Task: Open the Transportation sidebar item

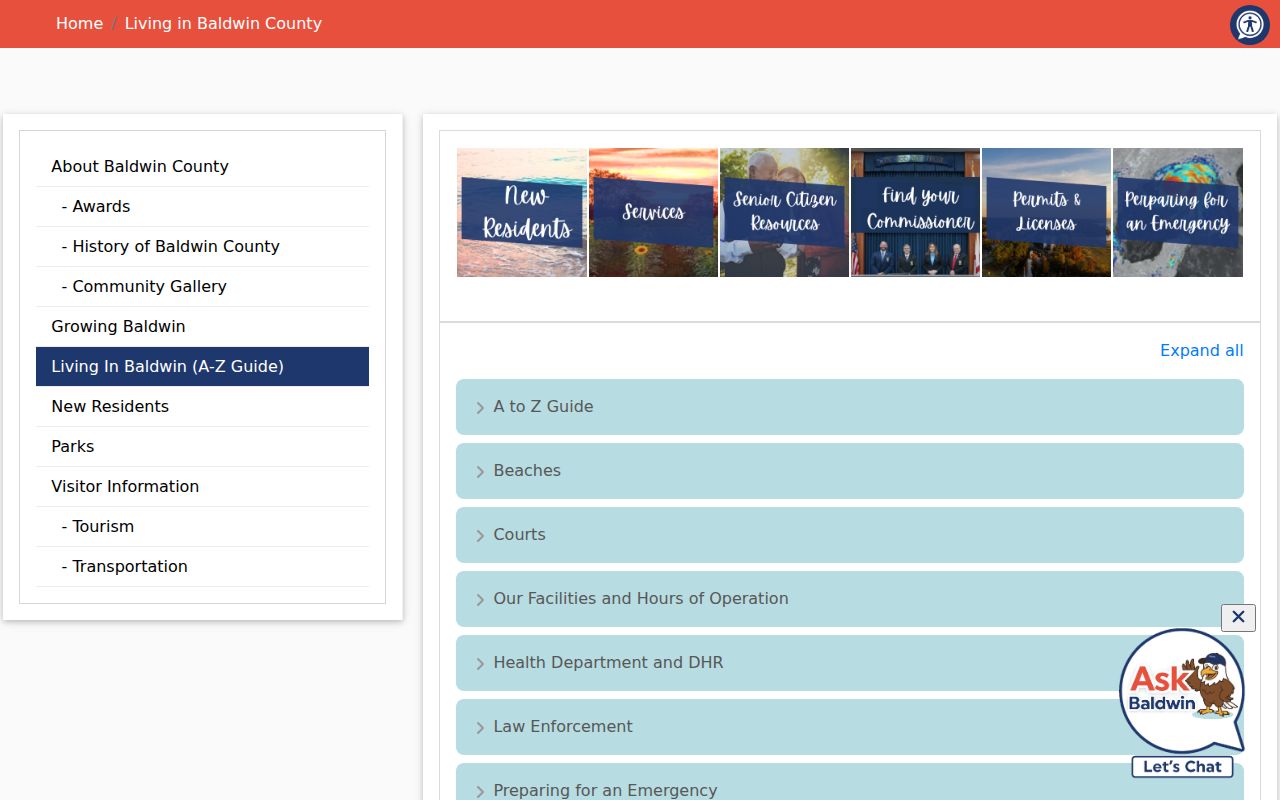Action: [x=202, y=567]
